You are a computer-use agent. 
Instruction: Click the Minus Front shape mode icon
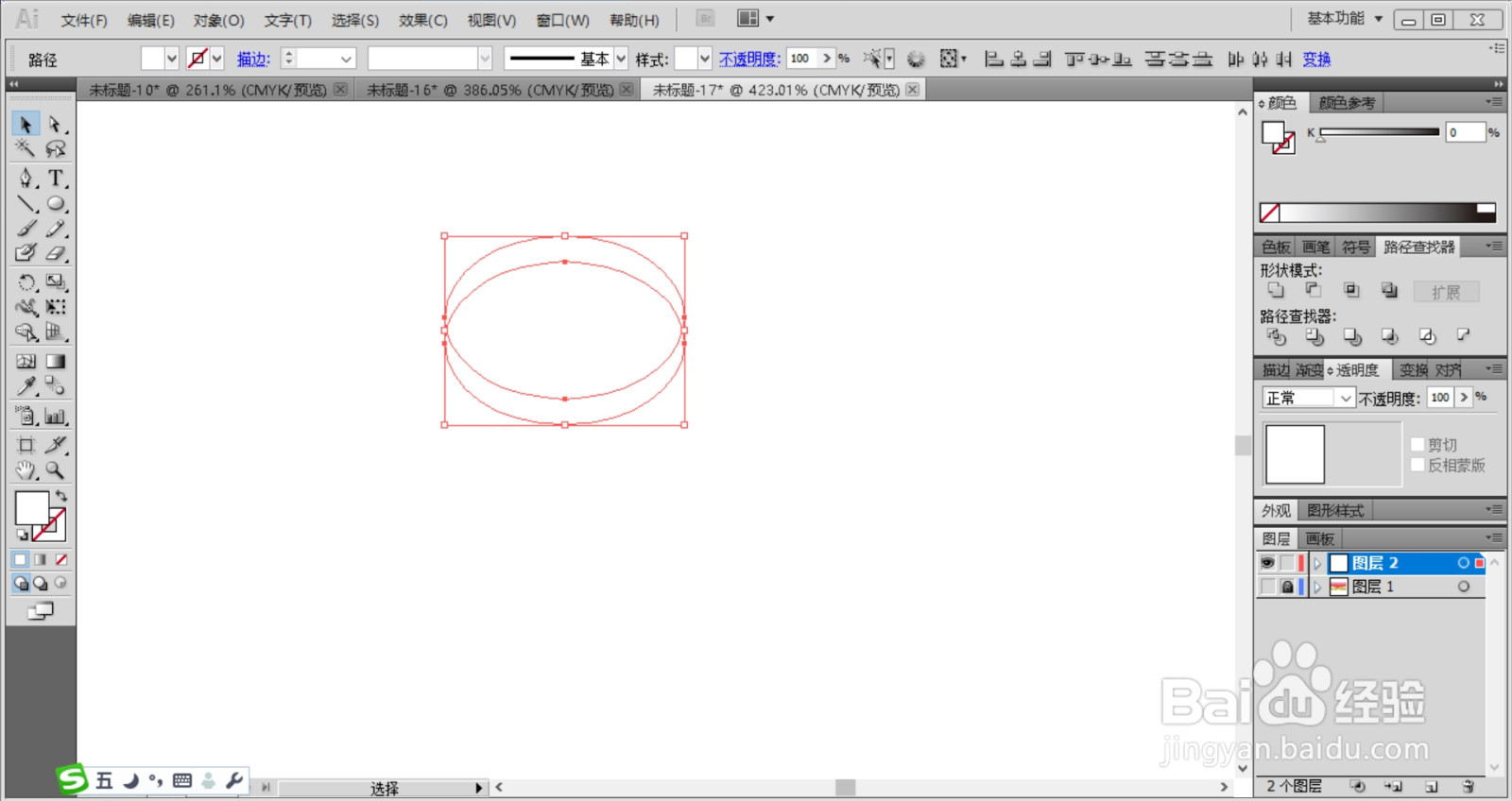1314,290
